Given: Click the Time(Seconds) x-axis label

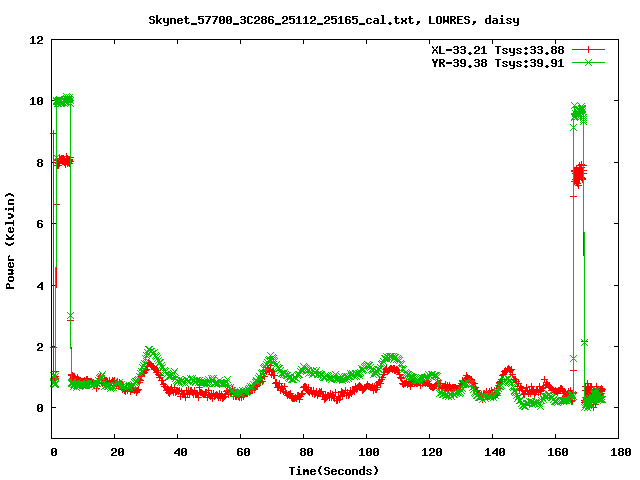Looking at the screenshot, I should [333, 471].
